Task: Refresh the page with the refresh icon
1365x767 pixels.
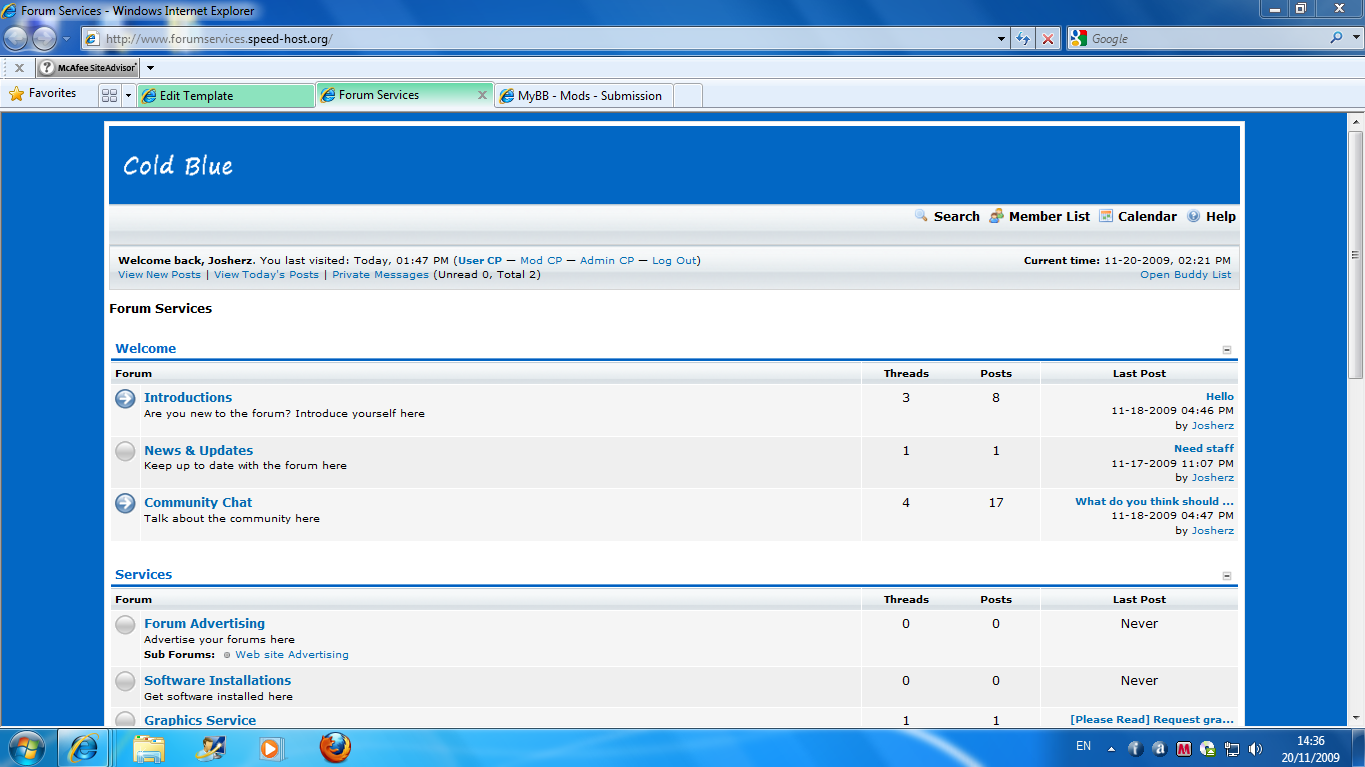Action: point(1022,39)
